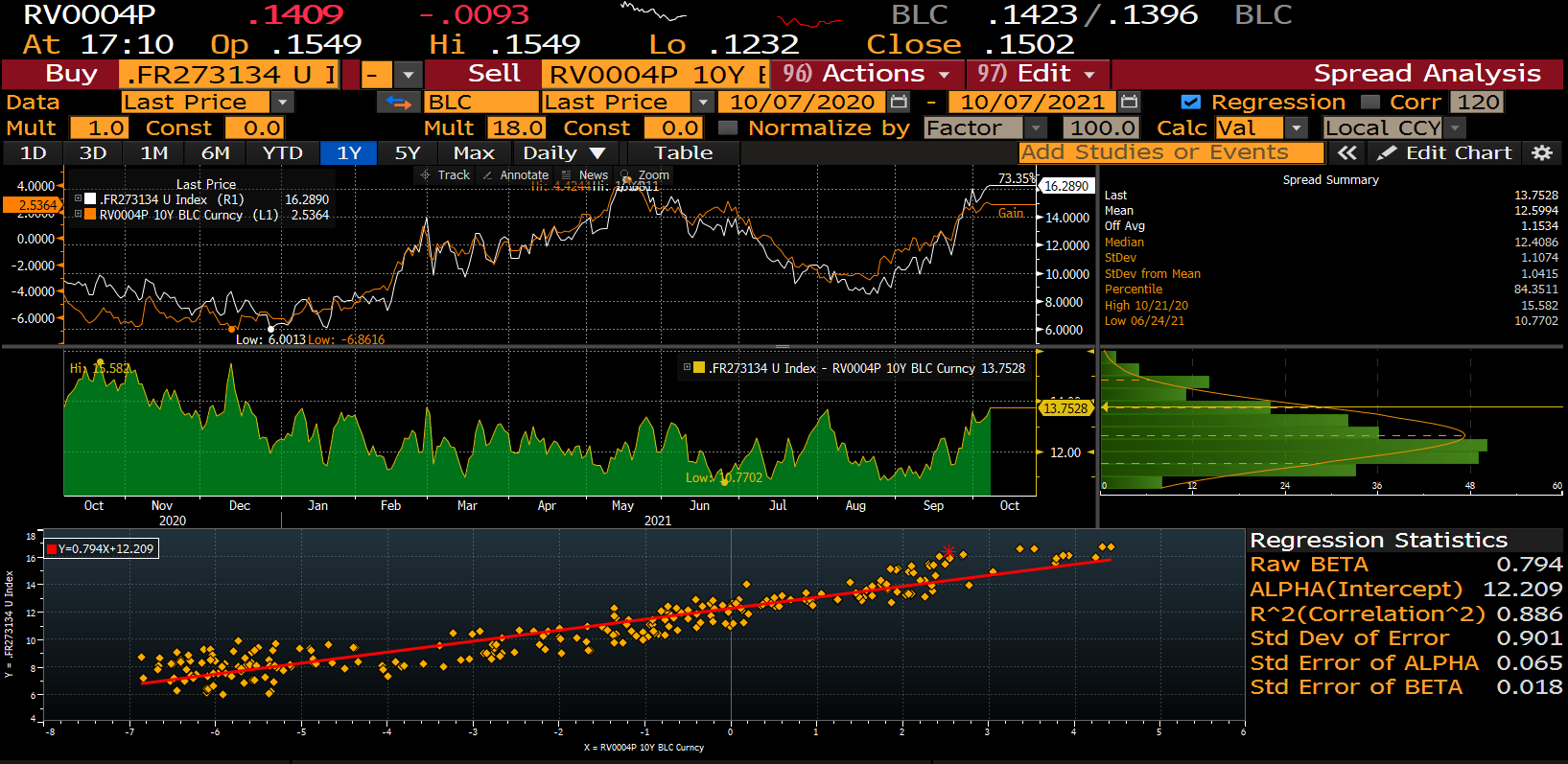Select the YTD range tab
The height and width of the screenshot is (764, 1568).
pos(283,152)
